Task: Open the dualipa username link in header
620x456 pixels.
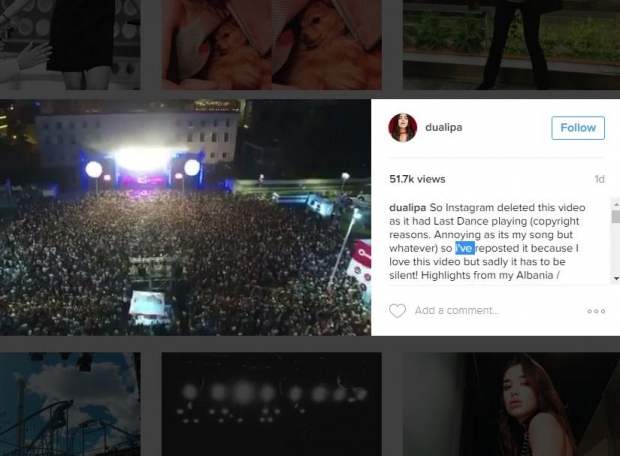Action: (444, 127)
